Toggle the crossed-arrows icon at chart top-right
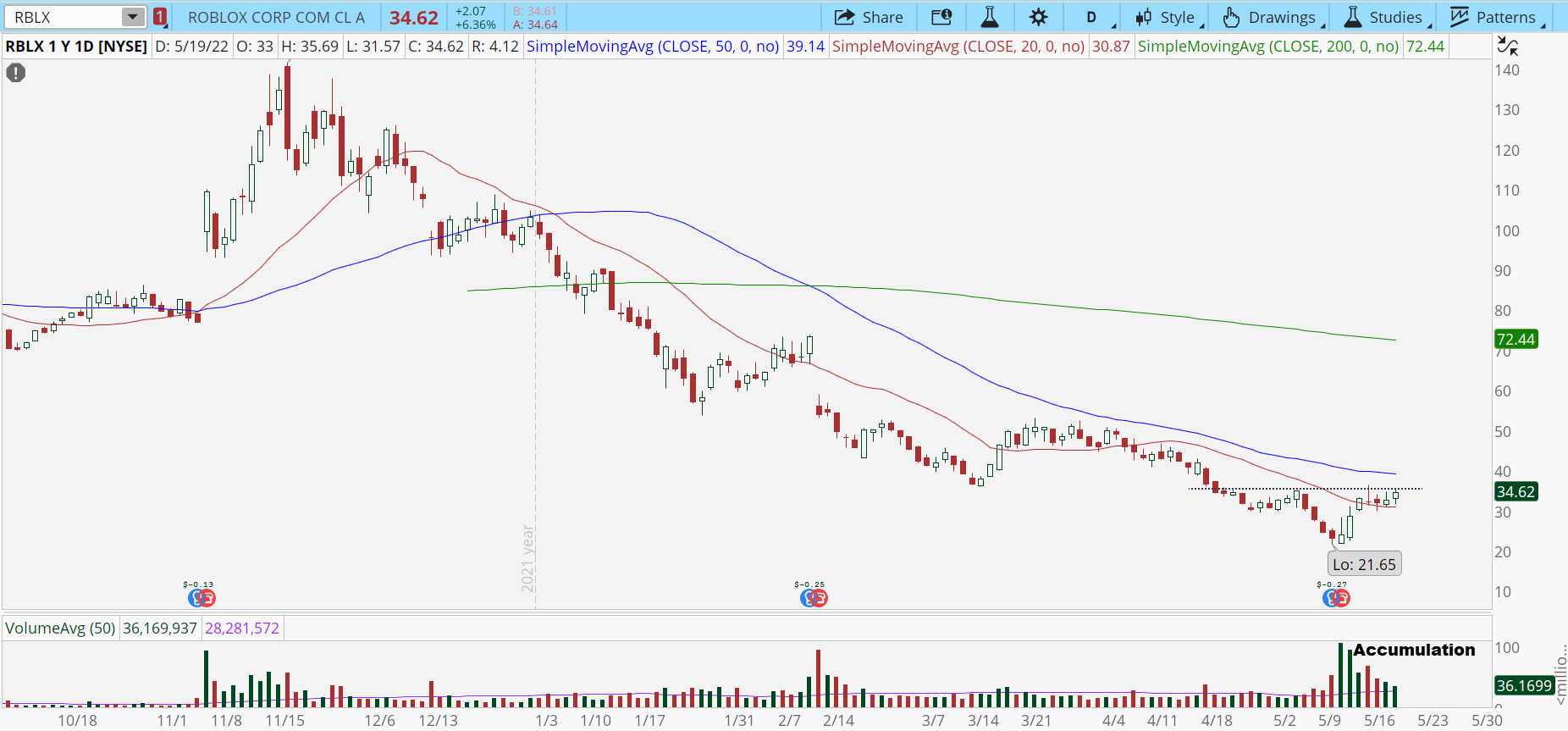 [x=1508, y=46]
